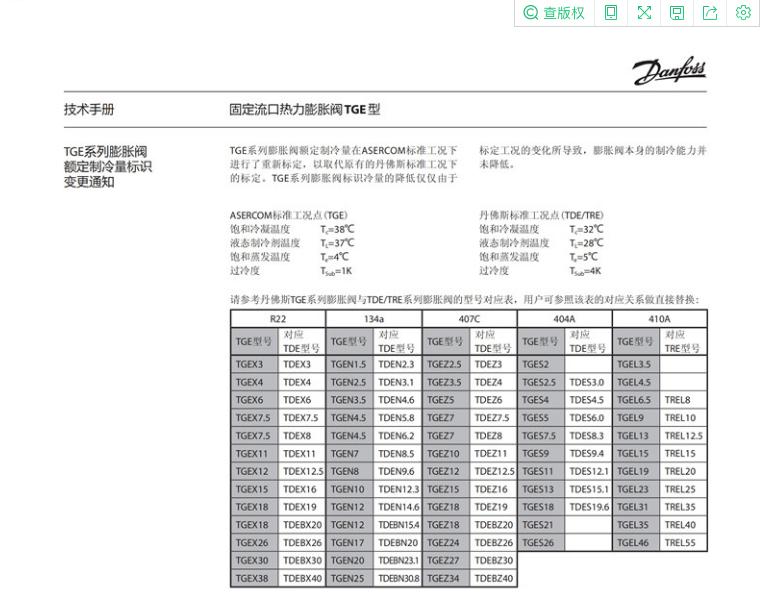Viewport: 770px width, 605px height.
Task: Select the title 固定流口热力膨胀阀 TGE 型
Action: click(304, 109)
